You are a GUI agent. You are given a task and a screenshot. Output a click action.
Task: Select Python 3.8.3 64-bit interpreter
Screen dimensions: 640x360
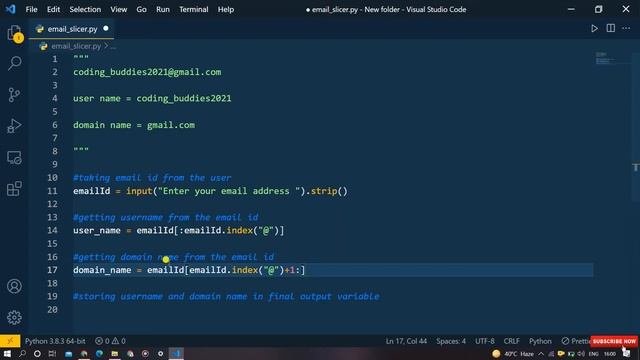coord(55,341)
